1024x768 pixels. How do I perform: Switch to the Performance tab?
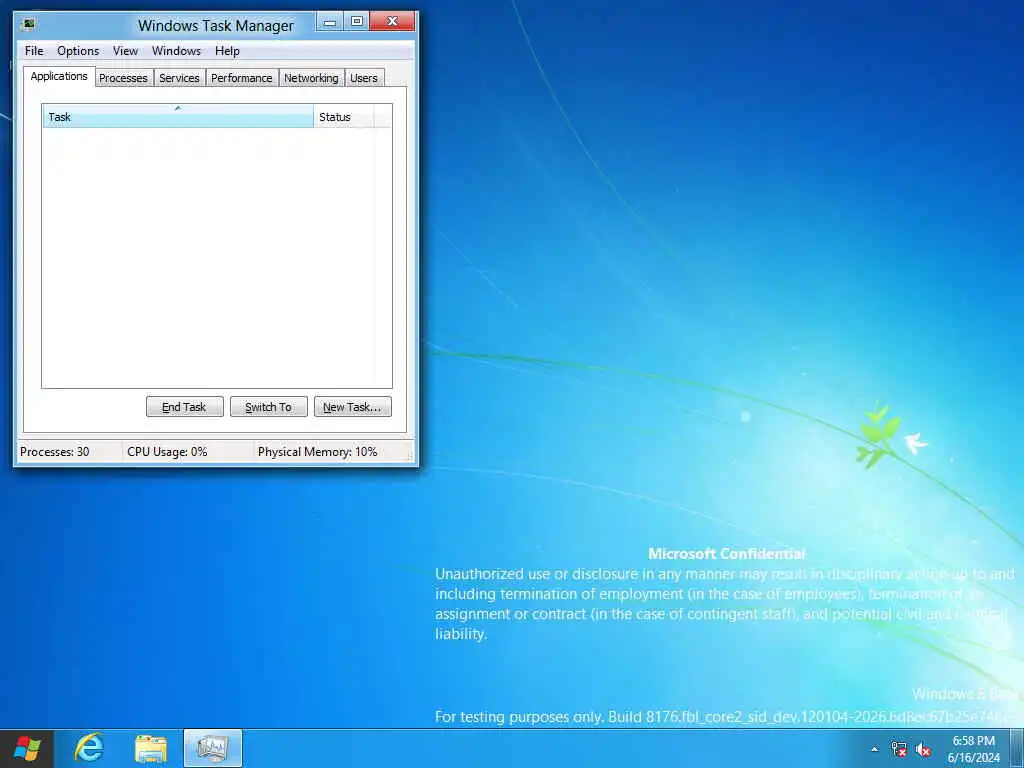click(242, 78)
